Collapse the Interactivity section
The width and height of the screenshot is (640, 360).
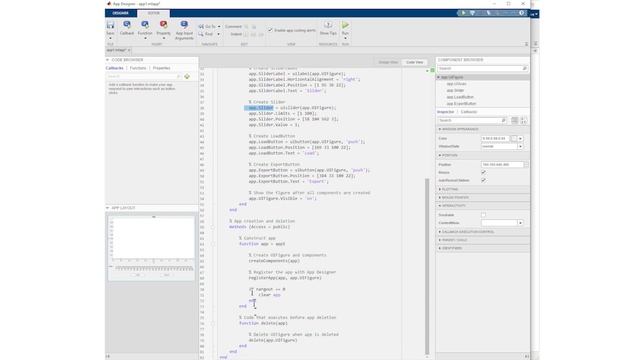(440, 206)
